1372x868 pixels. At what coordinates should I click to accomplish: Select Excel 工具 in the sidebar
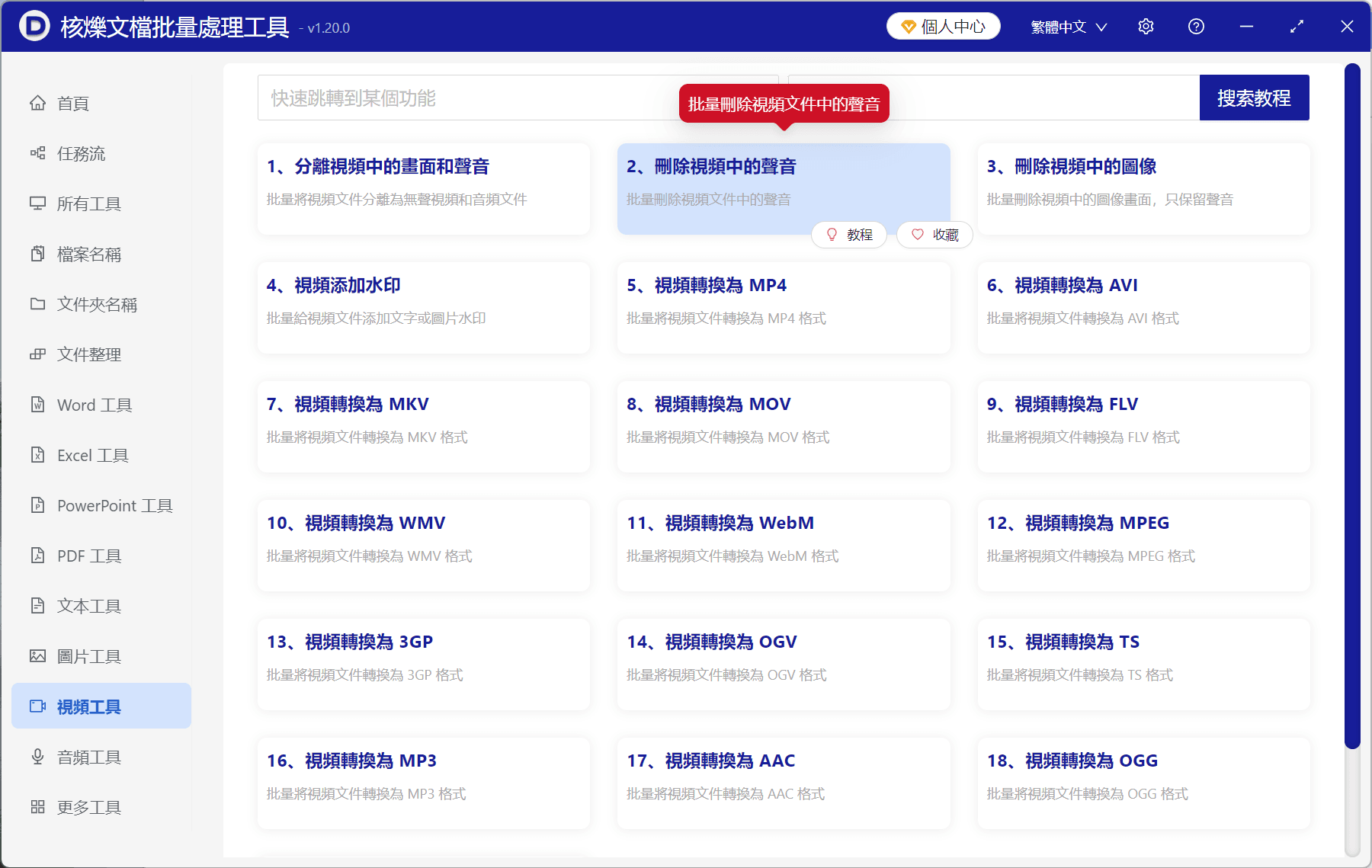101,455
